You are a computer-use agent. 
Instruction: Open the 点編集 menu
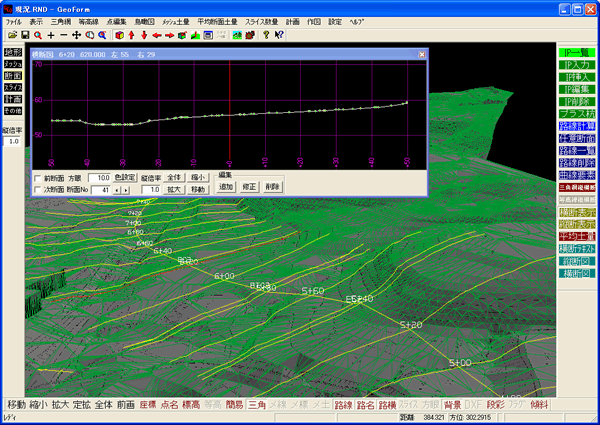click(116, 22)
